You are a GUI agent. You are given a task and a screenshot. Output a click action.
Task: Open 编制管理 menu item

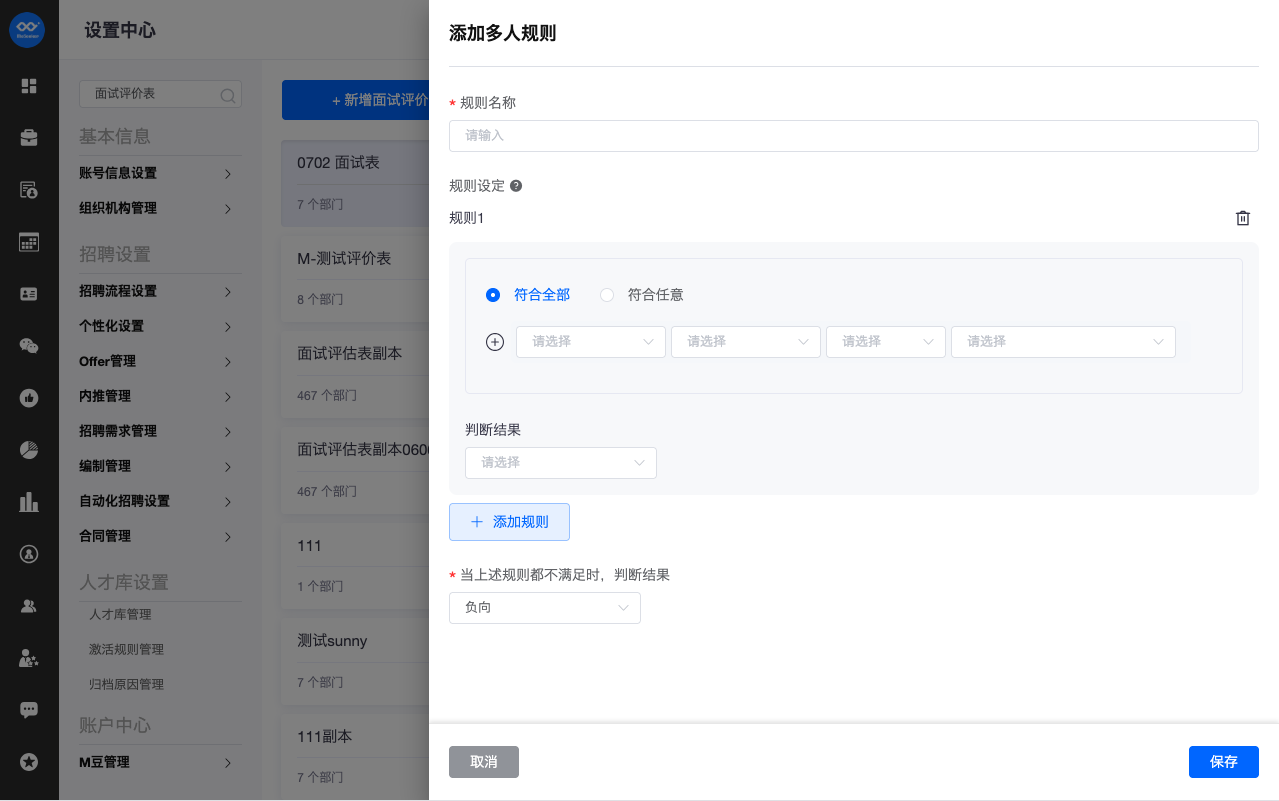click(160, 466)
